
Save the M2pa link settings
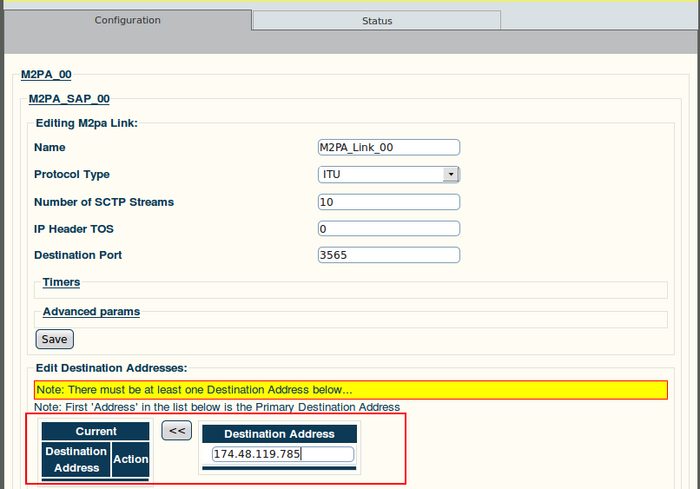[x=54, y=339]
